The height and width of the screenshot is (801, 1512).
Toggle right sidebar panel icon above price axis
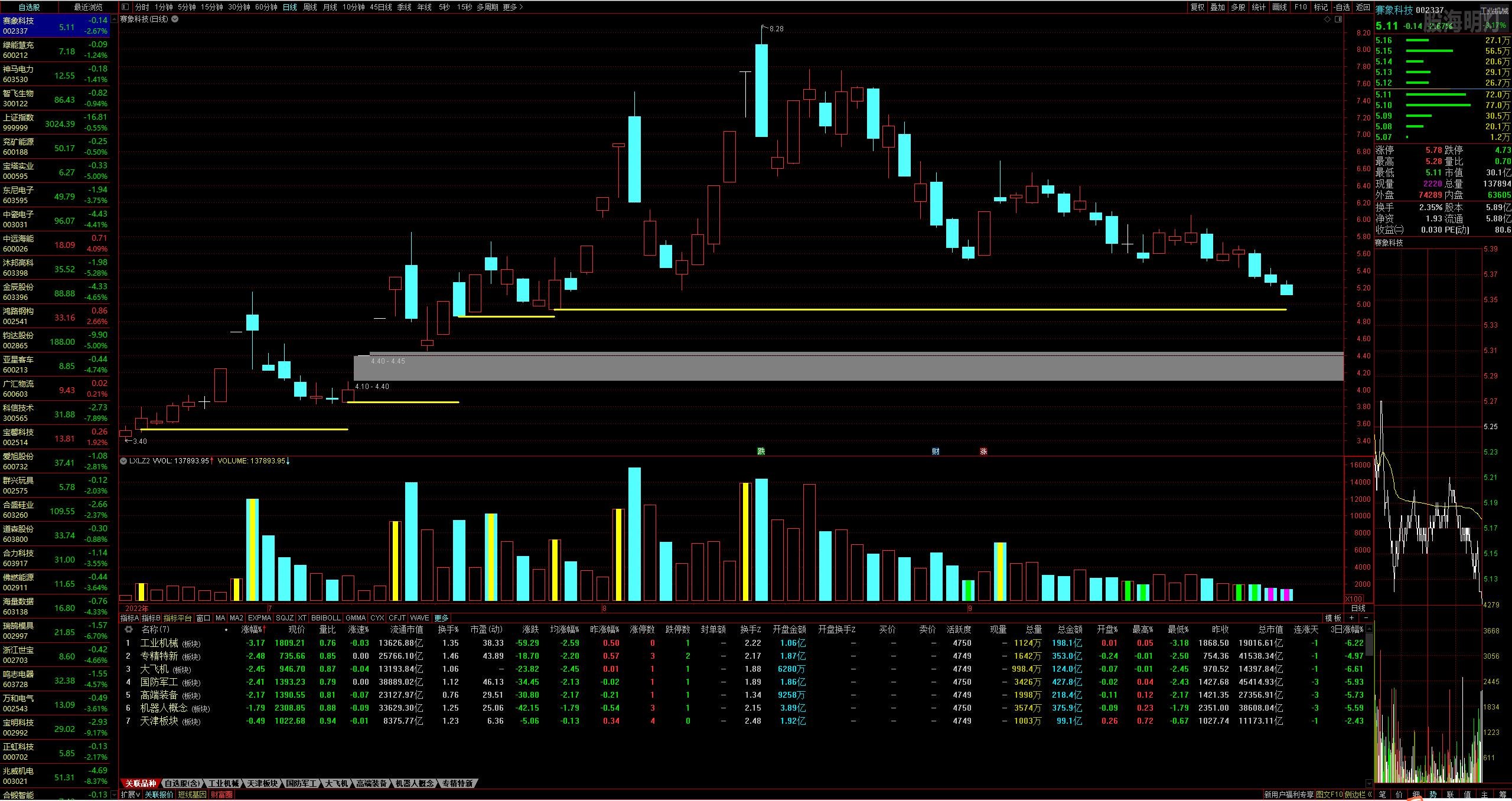tap(1338, 19)
